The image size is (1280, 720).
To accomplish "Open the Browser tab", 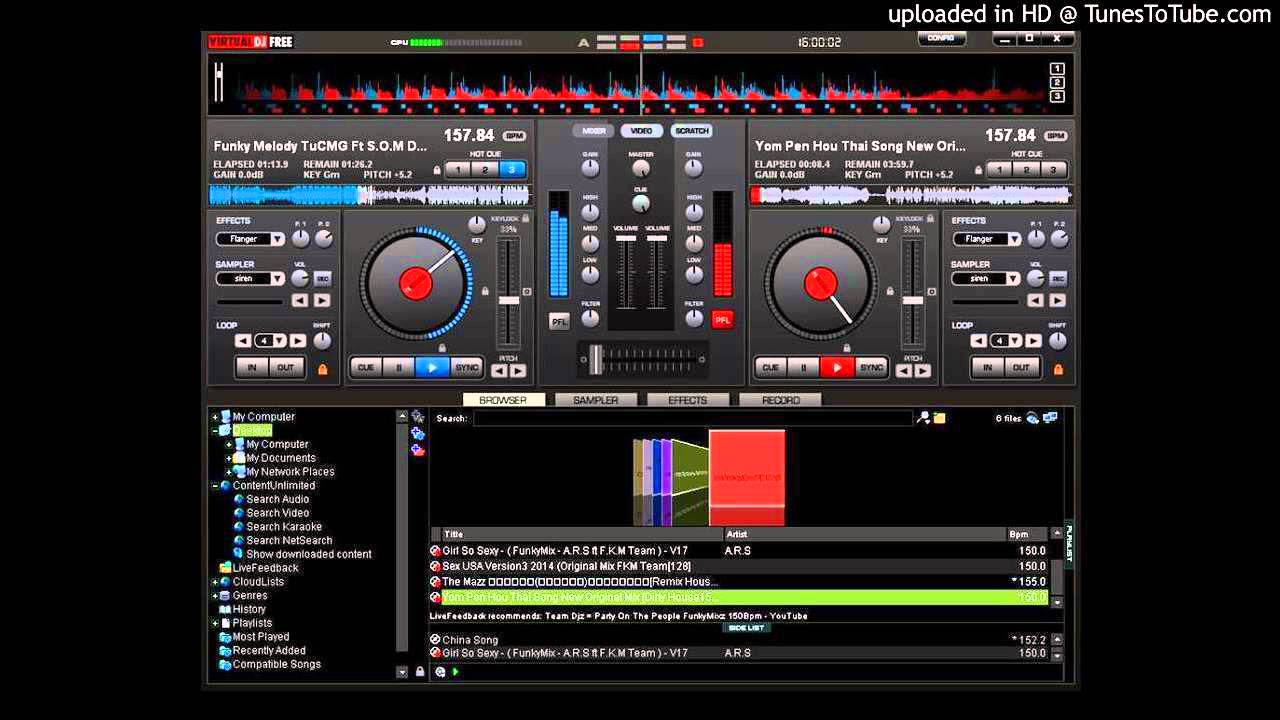I will [x=503, y=400].
